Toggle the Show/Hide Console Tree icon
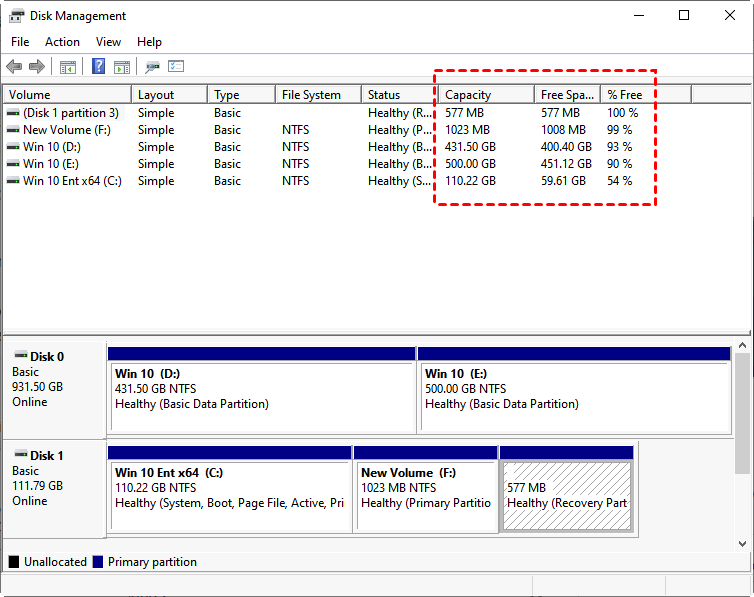The width and height of the screenshot is (754, 597). coord(68,67)
